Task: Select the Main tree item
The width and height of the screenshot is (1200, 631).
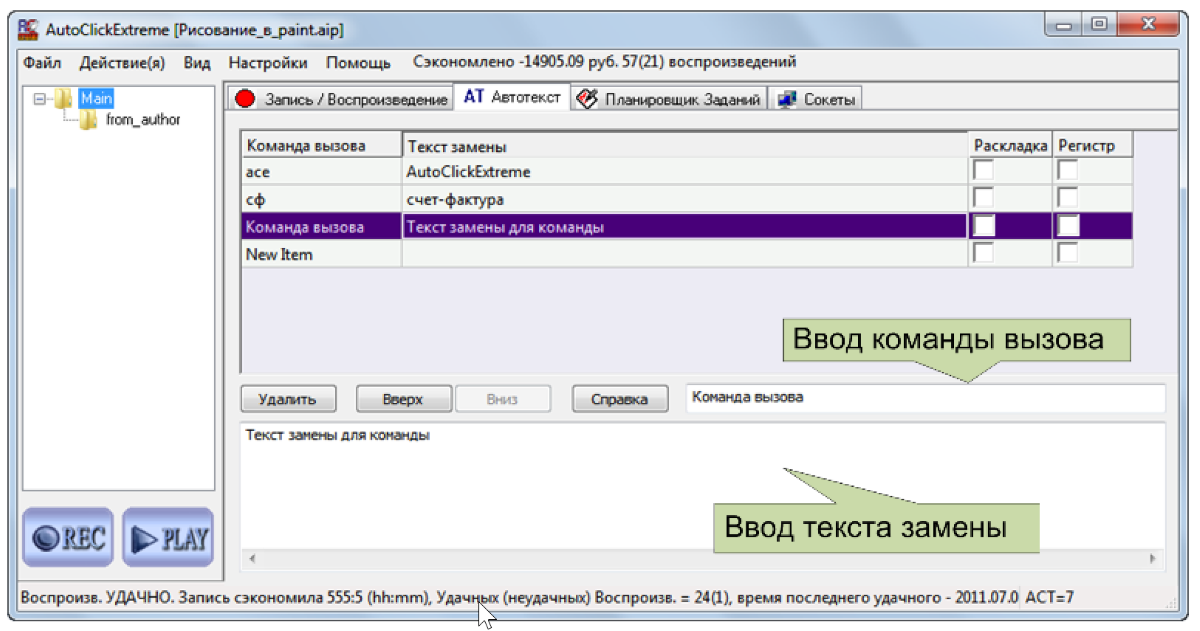Action: (x=96, y=98)
